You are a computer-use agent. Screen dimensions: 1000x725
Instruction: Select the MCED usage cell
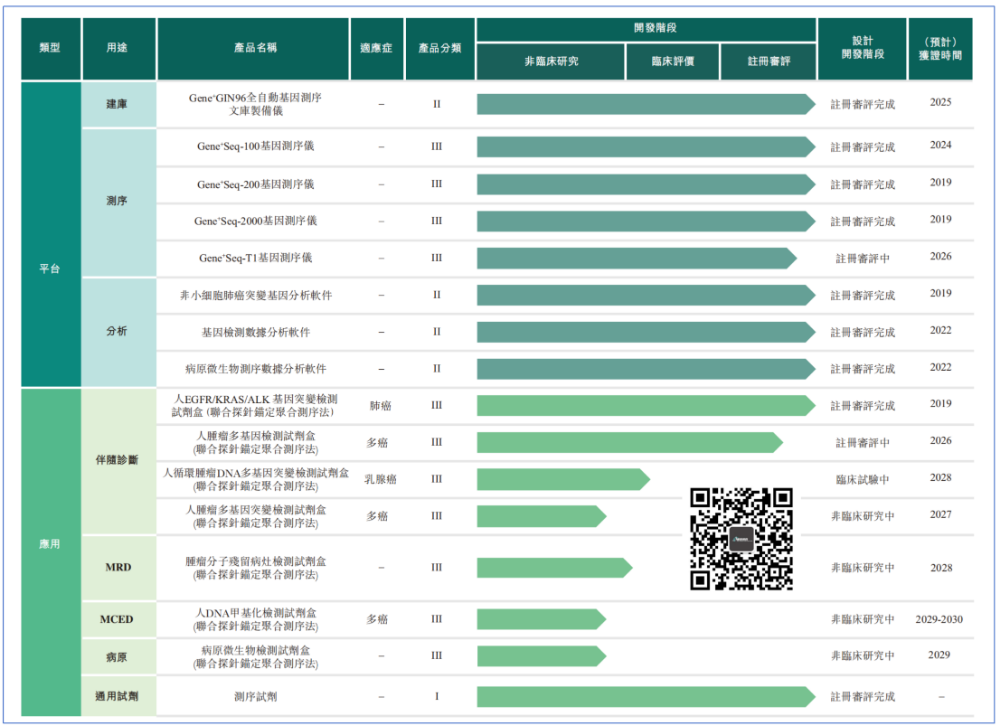tap(119, 620)
